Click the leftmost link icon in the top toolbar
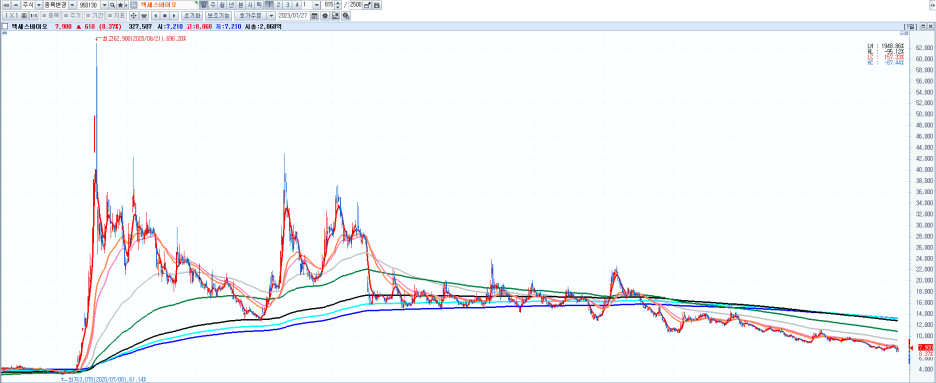This screenshot has width=936, height=383. (6, 5)
